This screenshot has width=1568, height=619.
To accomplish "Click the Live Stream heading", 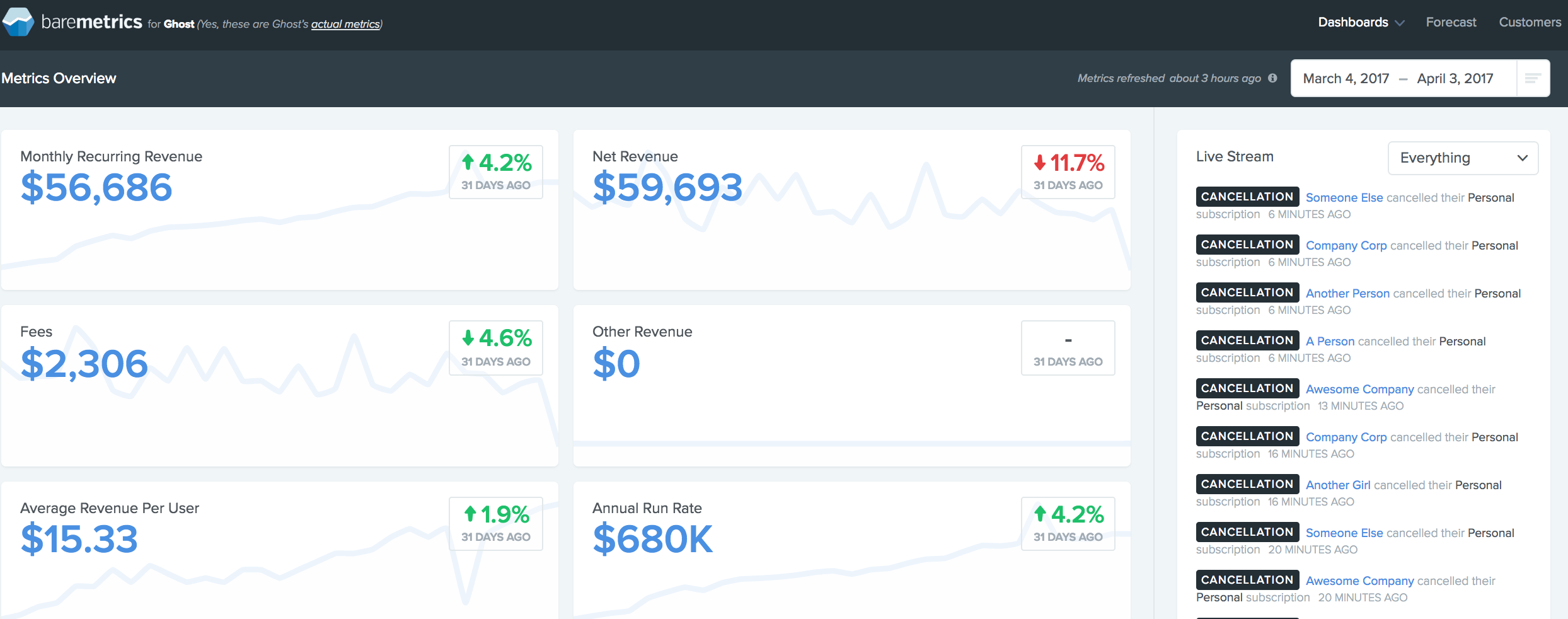I will coord(1235,156).
